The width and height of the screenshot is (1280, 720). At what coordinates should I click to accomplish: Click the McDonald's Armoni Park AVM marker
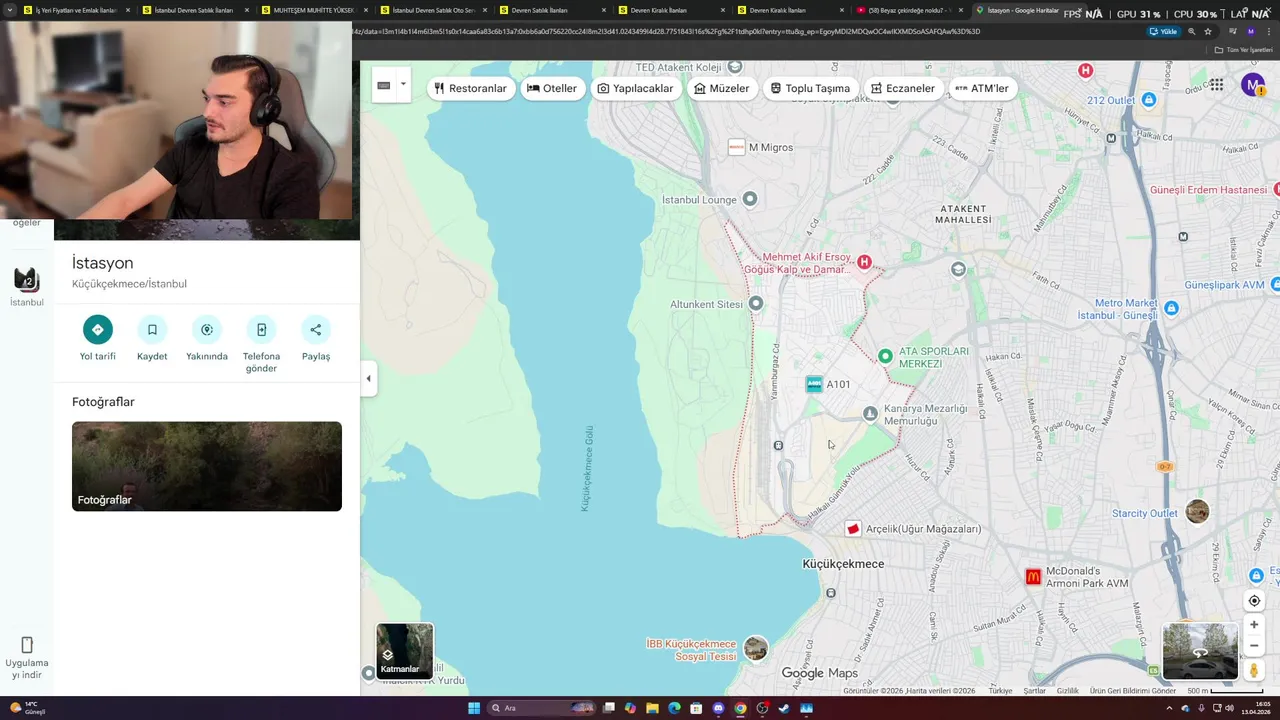tap(1033, 577)
